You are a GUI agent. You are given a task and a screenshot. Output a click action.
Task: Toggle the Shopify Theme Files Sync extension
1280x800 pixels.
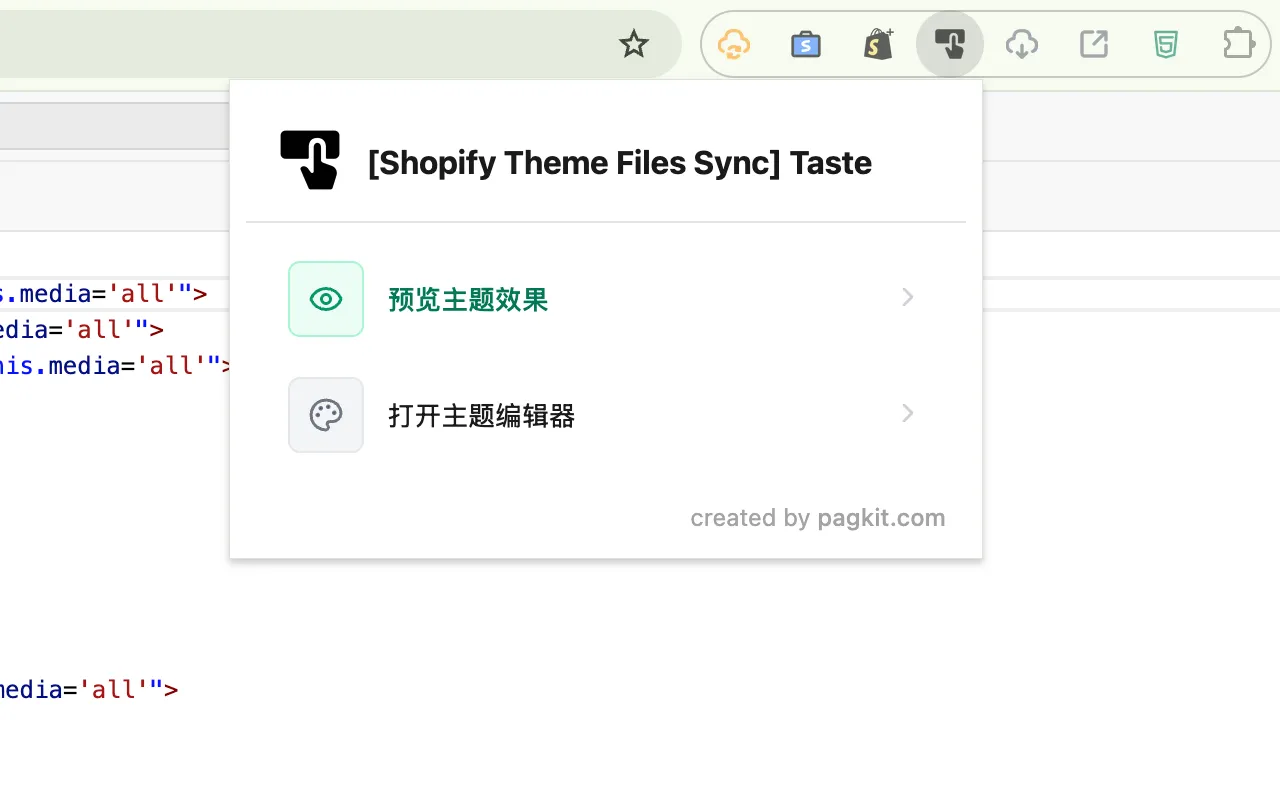pos(950,44)
